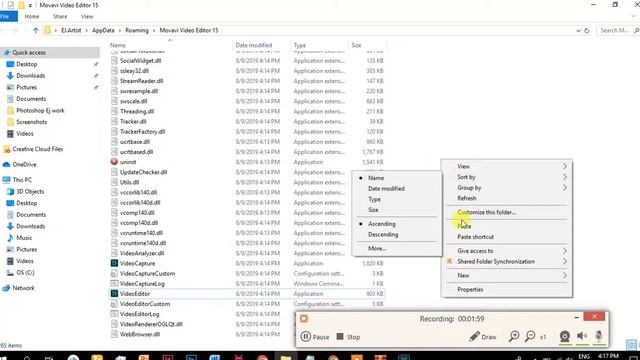Select the uninst application icon

[114, 162]
